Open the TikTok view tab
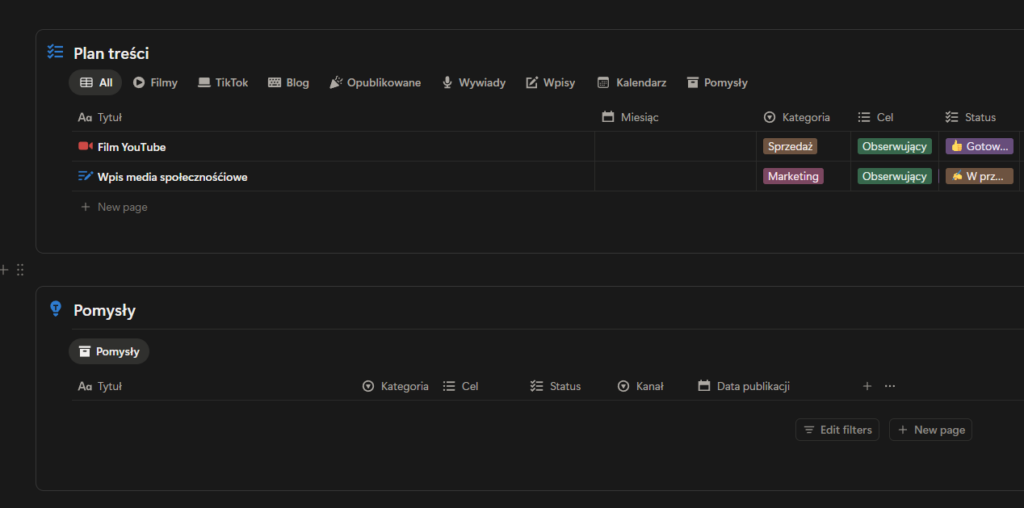Viewport: 1024px width, 508px height. [x=223, y=83]
